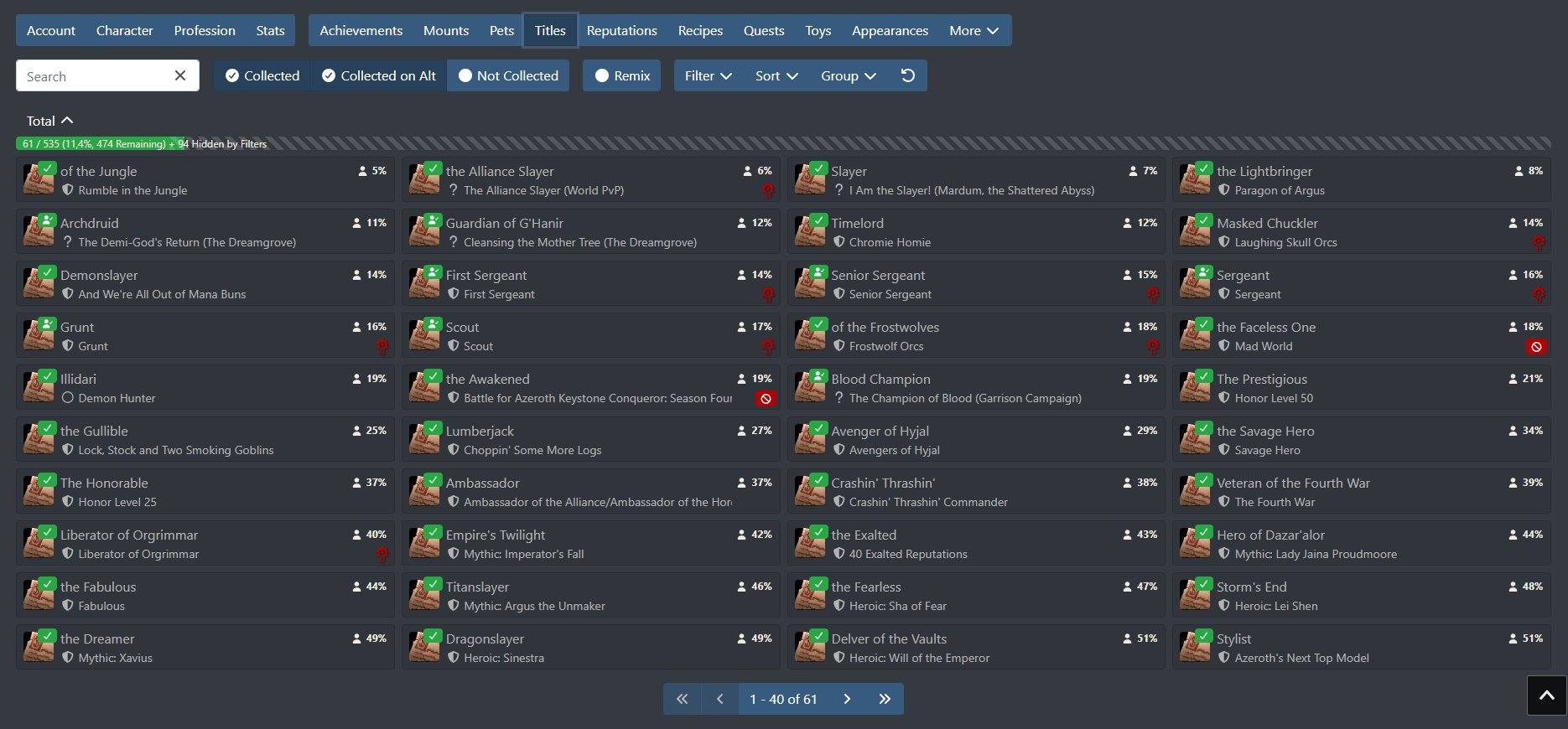Clear the search field with the X
This screenshot has width=1568, height=729.
180,75
